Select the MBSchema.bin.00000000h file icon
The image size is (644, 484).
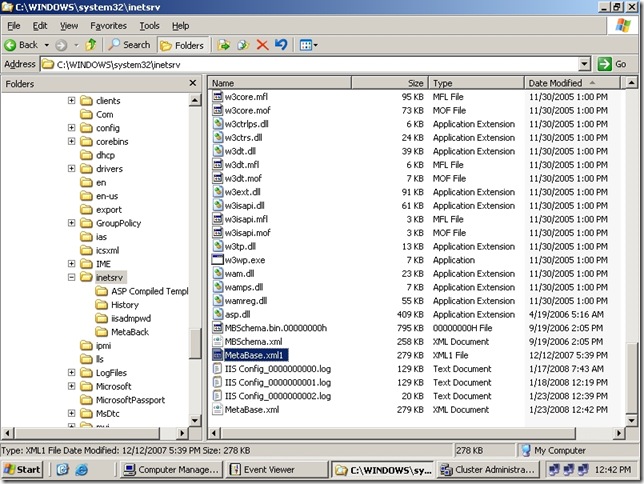pyautogui.click(x=217, y=328)
